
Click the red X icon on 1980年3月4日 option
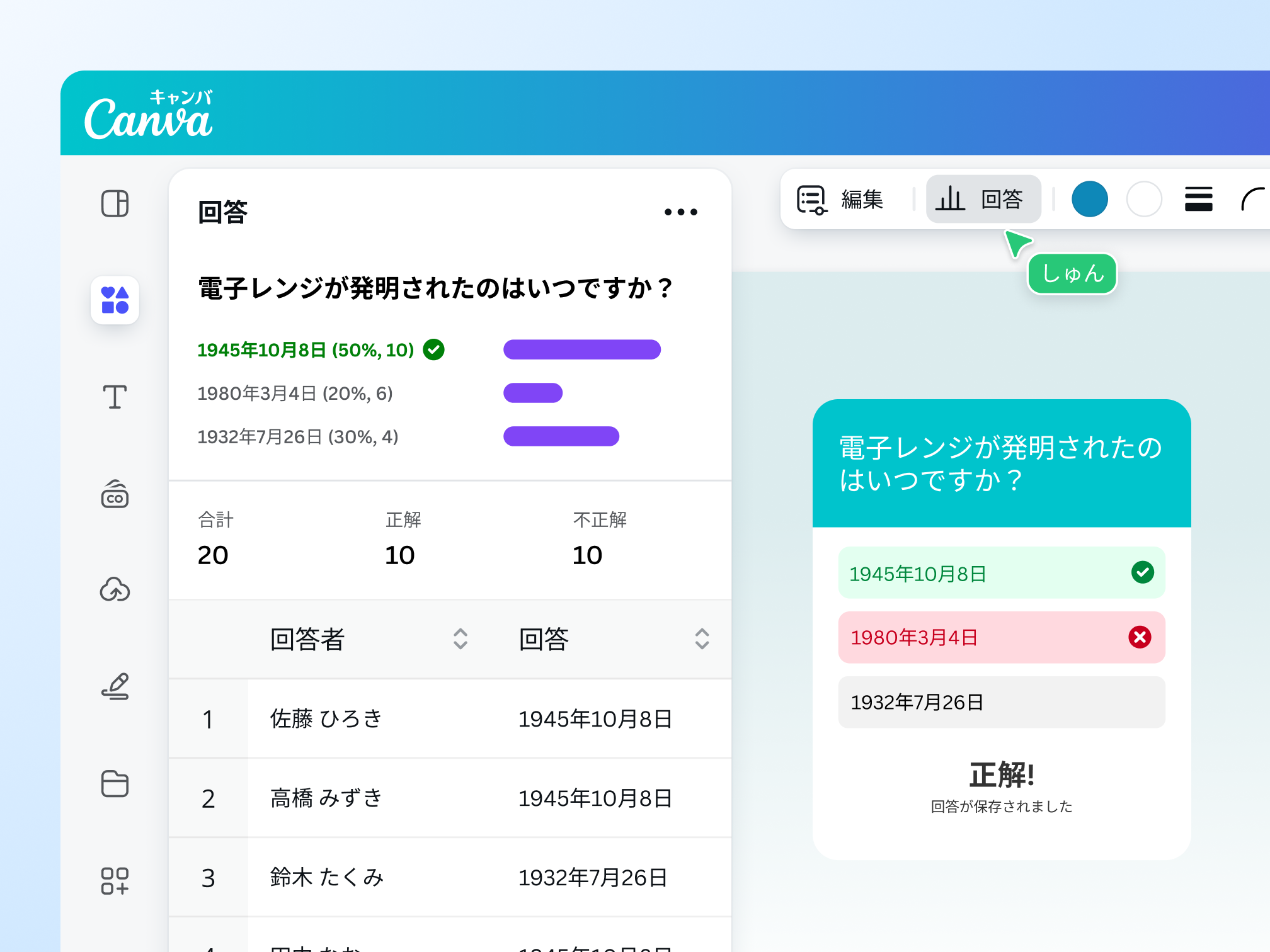[x=1139, y=637]
